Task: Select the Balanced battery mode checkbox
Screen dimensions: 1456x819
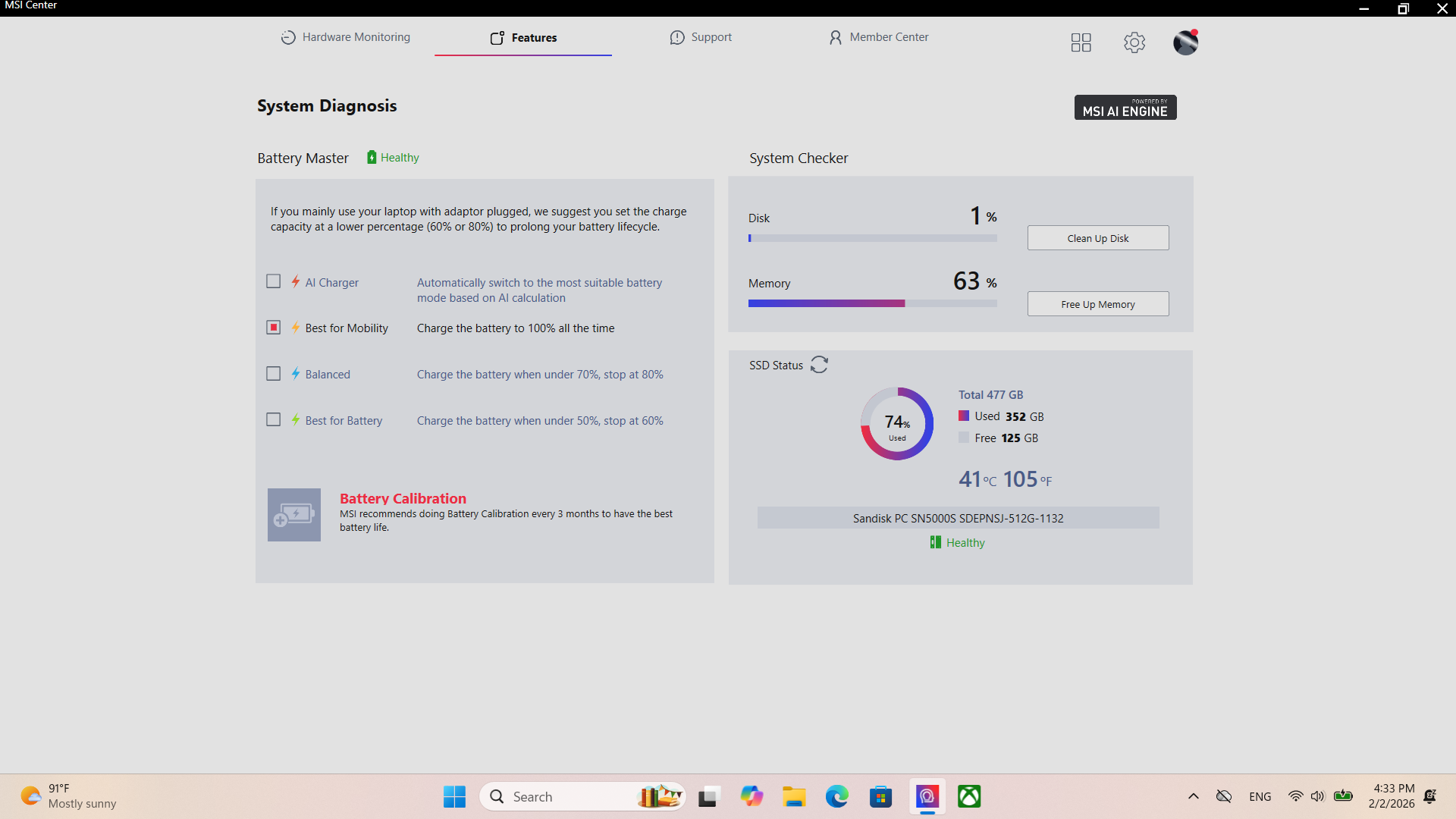Action: pyautogui.click(x=274, y=374)
